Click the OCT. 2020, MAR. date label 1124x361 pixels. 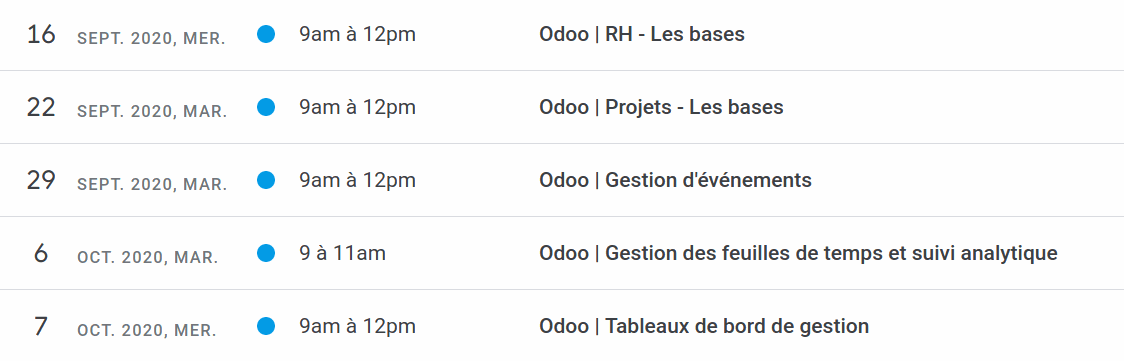148,258
